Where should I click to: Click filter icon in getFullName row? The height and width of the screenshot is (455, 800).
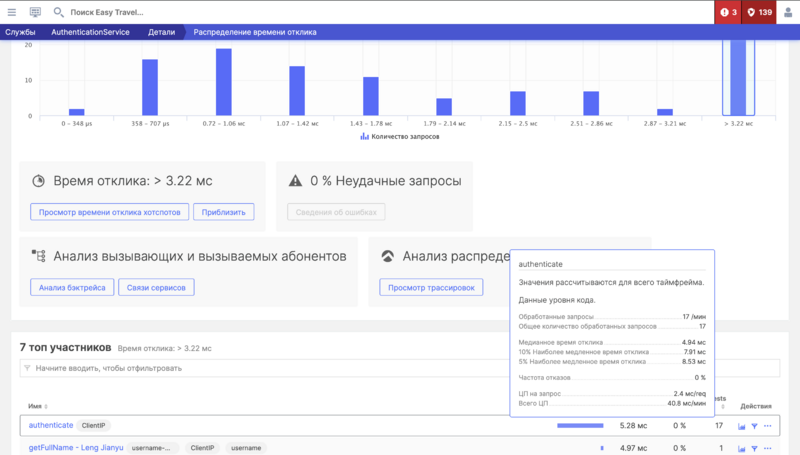click(755, 448)
